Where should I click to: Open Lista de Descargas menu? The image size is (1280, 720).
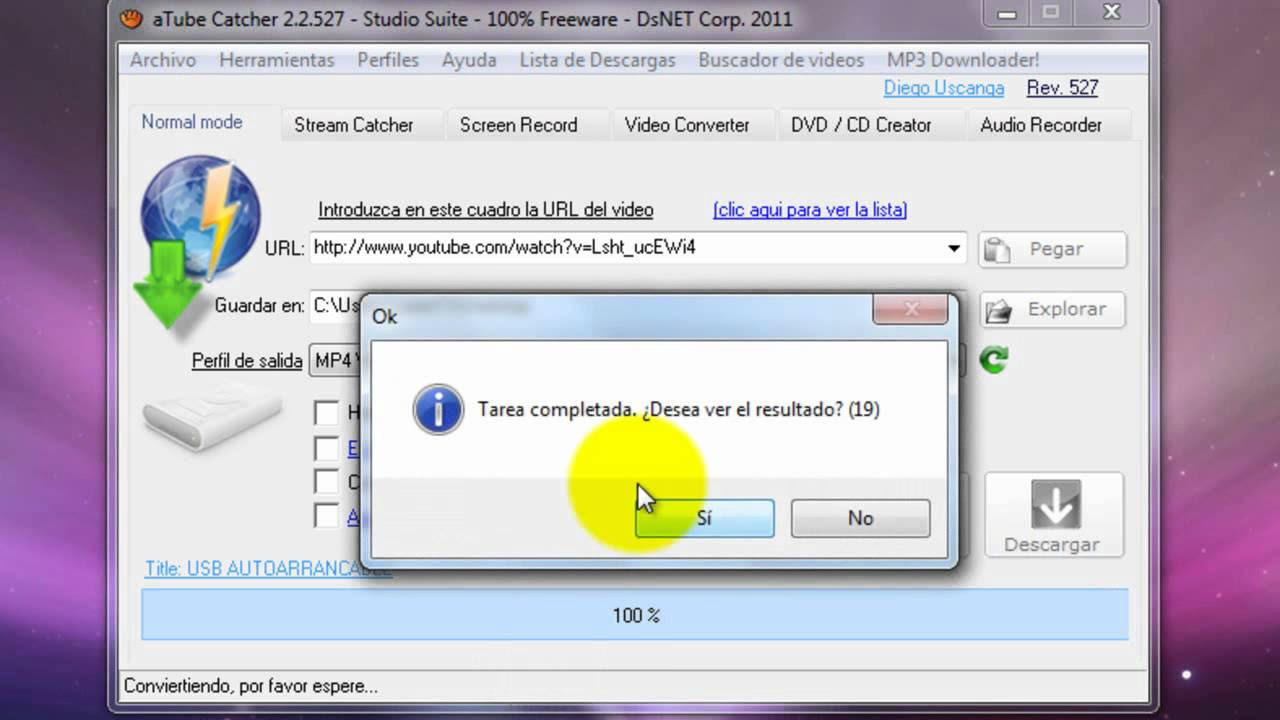pyautogui.click(x=598, y=60)
